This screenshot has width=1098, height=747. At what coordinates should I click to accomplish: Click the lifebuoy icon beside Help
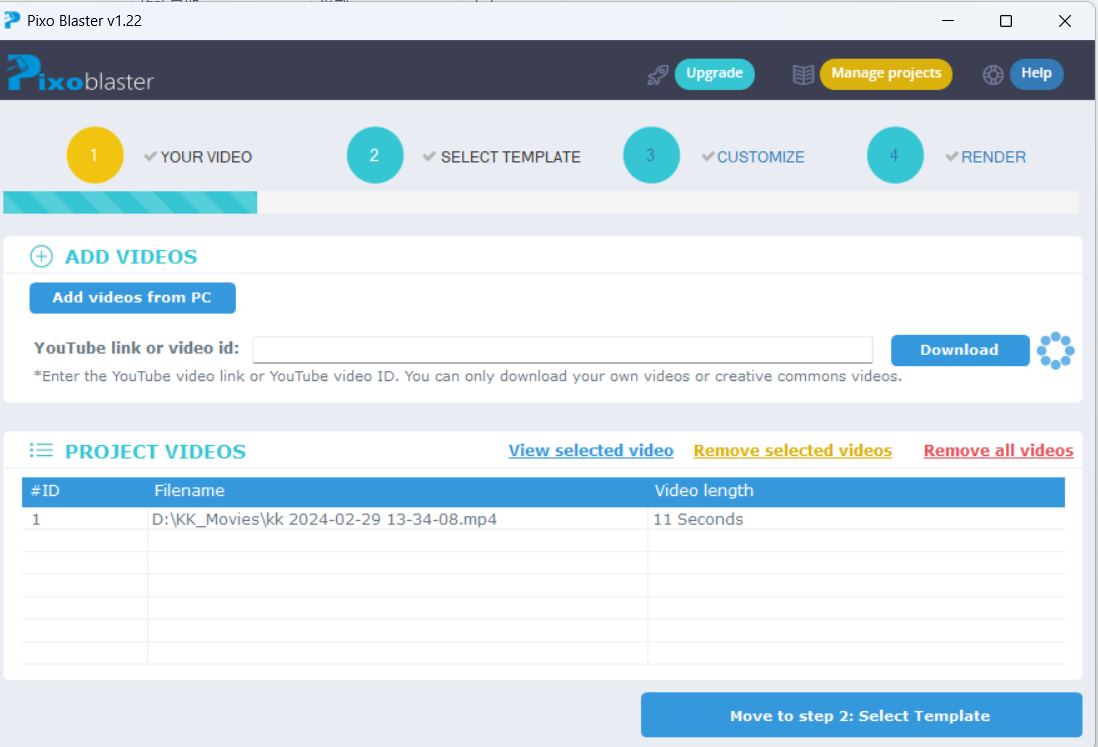pyautogui.click(x=993, y=74)
